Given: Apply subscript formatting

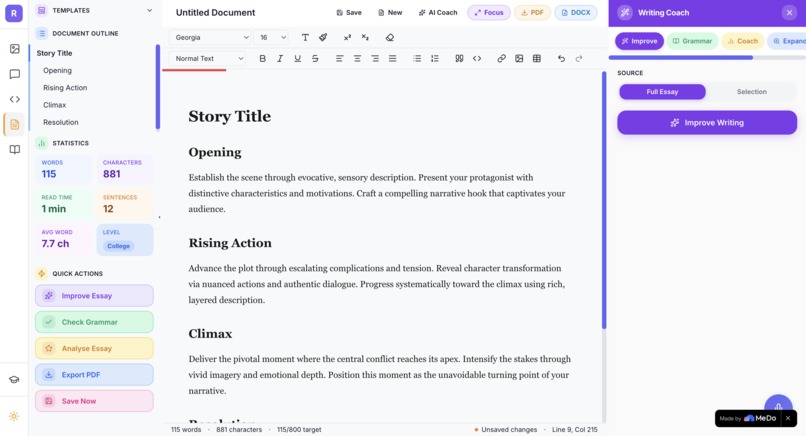Looking at the screenshot, I should [365, 38].
